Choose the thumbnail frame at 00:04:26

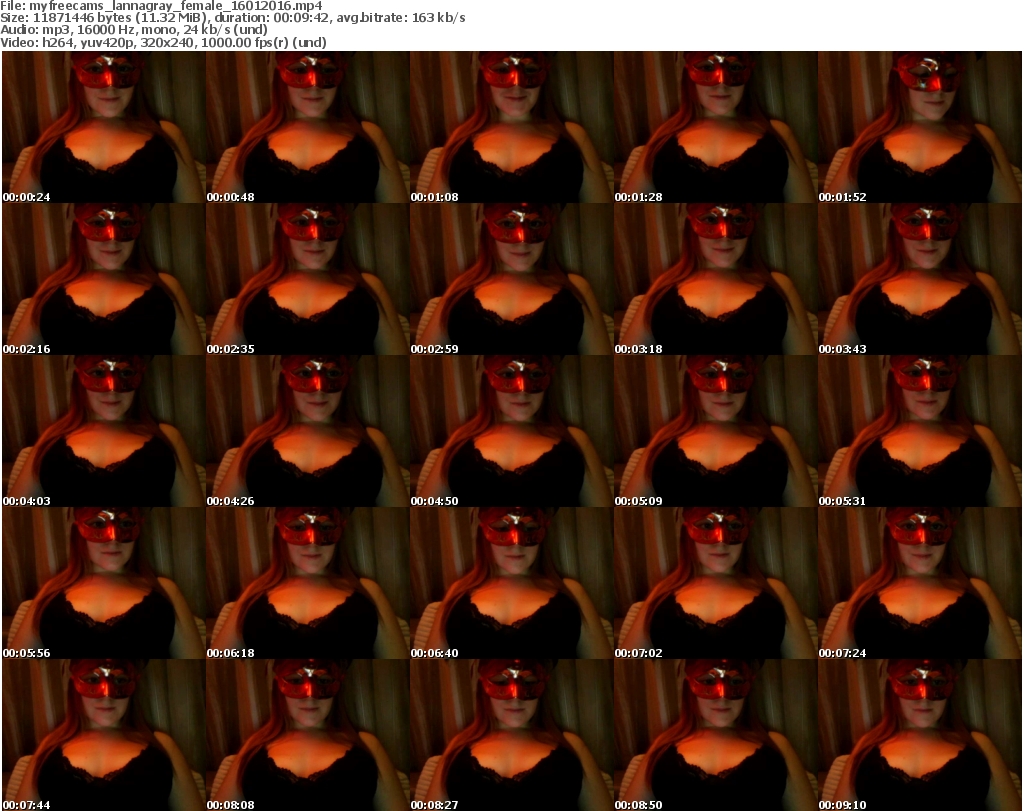coord(308,432)
